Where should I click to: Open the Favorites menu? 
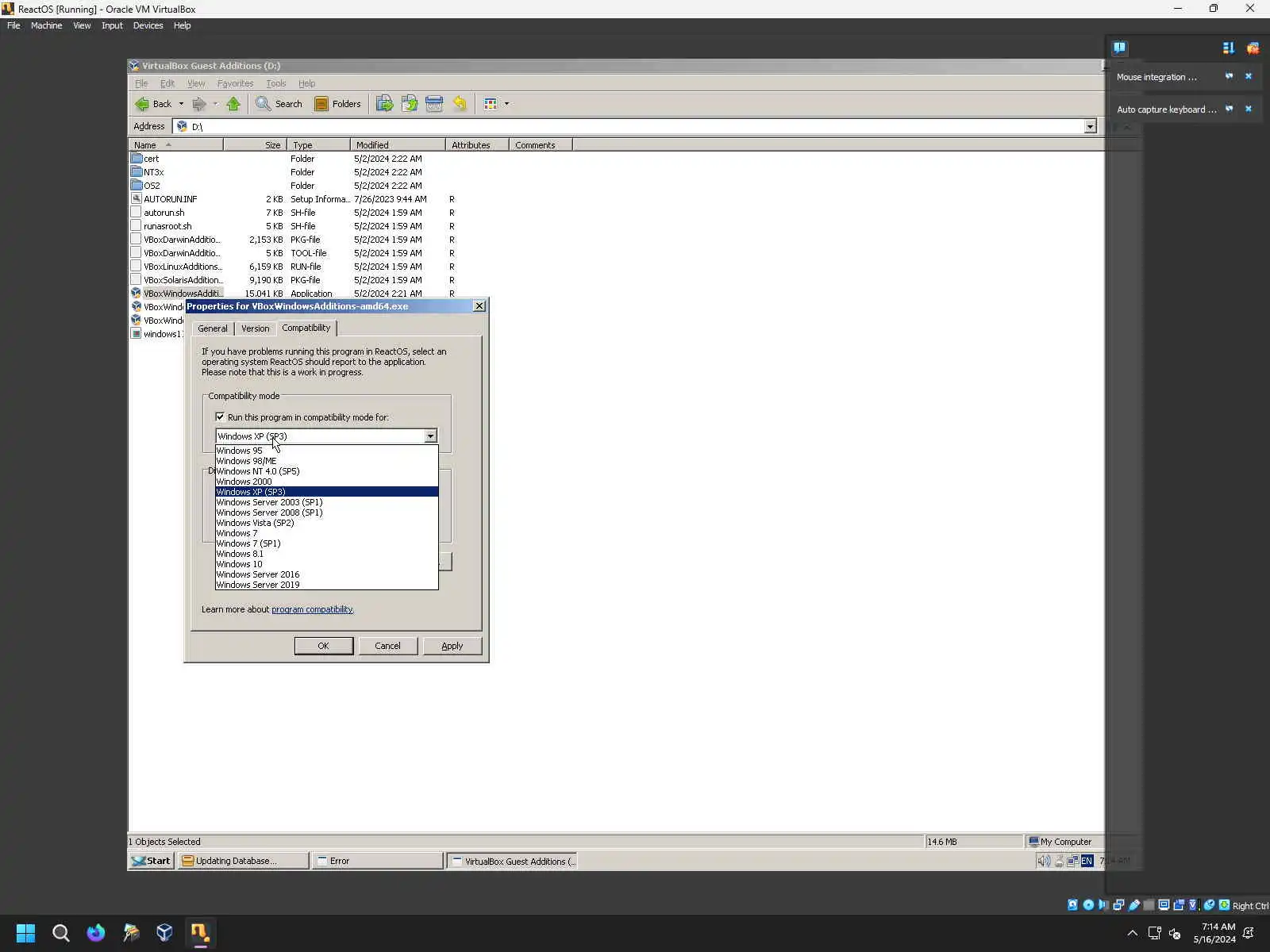(235, 83)
